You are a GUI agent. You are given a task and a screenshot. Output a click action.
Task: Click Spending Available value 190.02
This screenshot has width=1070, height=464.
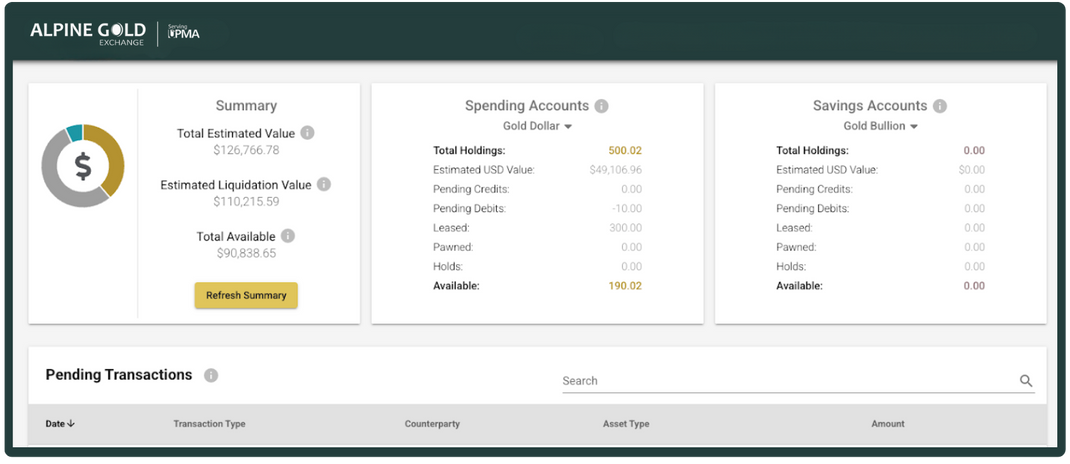pyautogui.click(x=625, y=286)
